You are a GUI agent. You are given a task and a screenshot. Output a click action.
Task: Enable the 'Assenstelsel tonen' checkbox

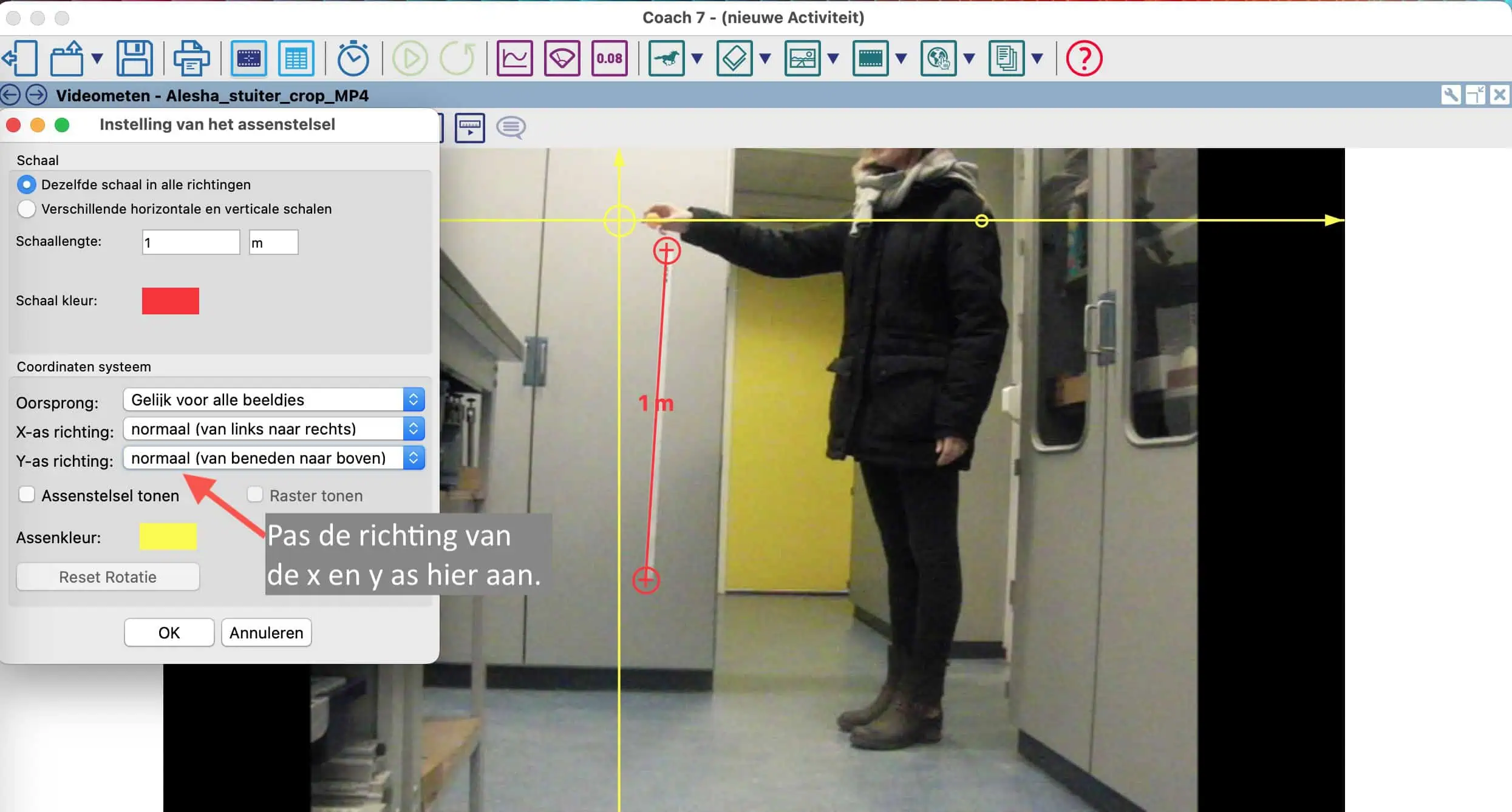(27, 495)
